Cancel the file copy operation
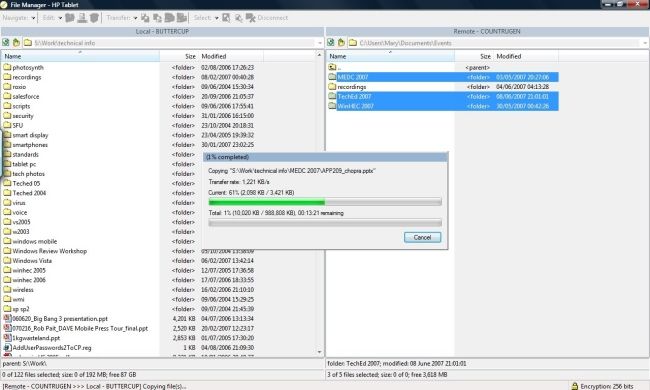 pos(422,237)
